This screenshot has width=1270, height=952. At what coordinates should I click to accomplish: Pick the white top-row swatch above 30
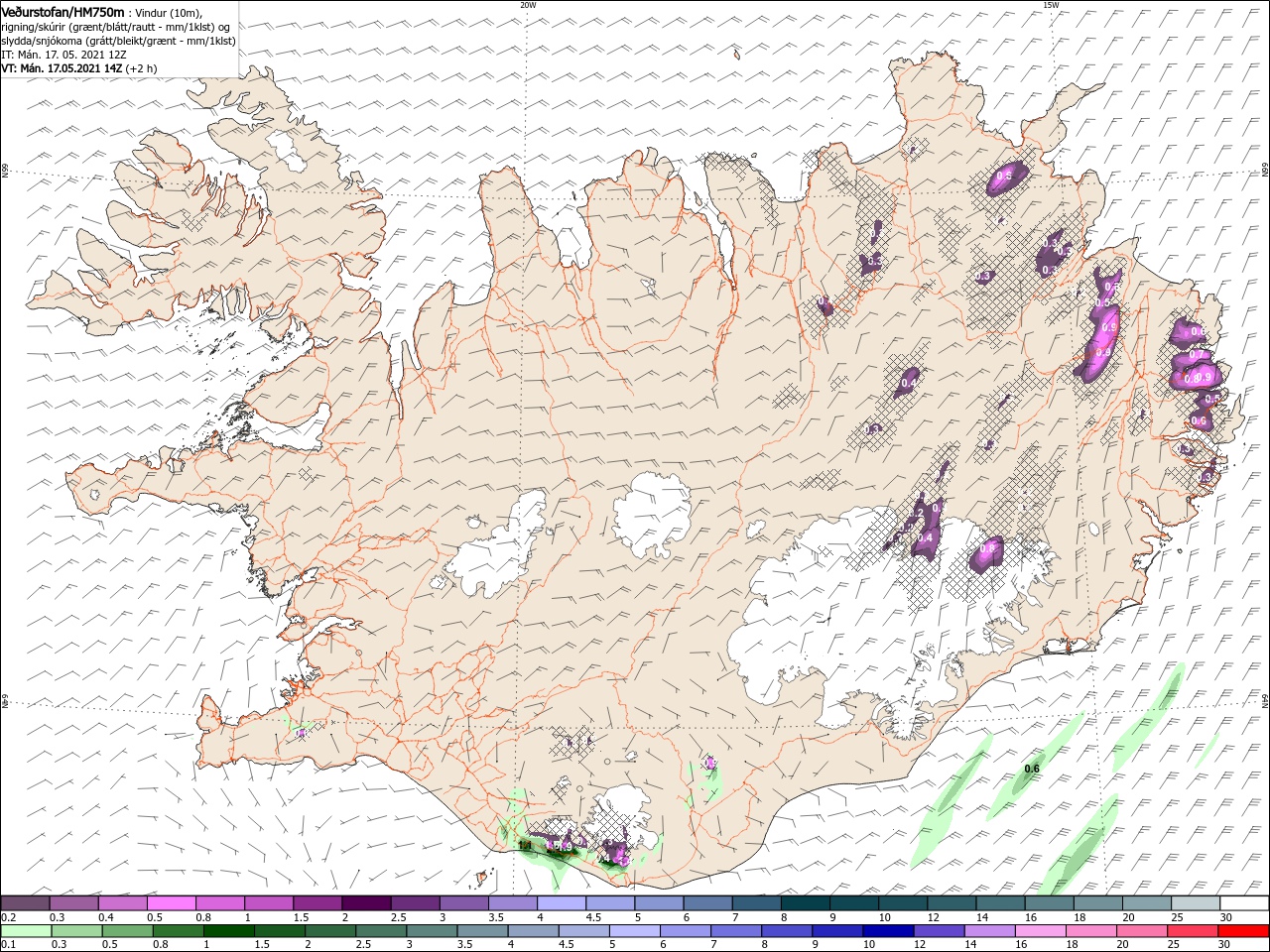point(1244,903)
